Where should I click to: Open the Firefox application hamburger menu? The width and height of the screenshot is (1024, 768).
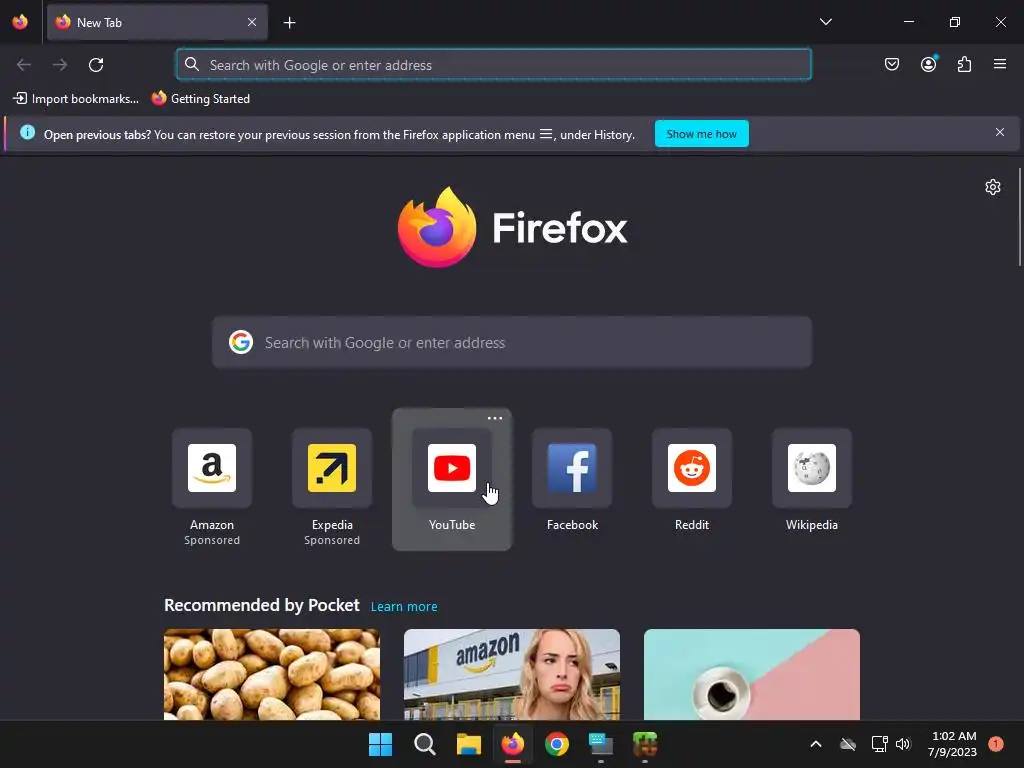pyautogui.click(x=1000, y=64)
